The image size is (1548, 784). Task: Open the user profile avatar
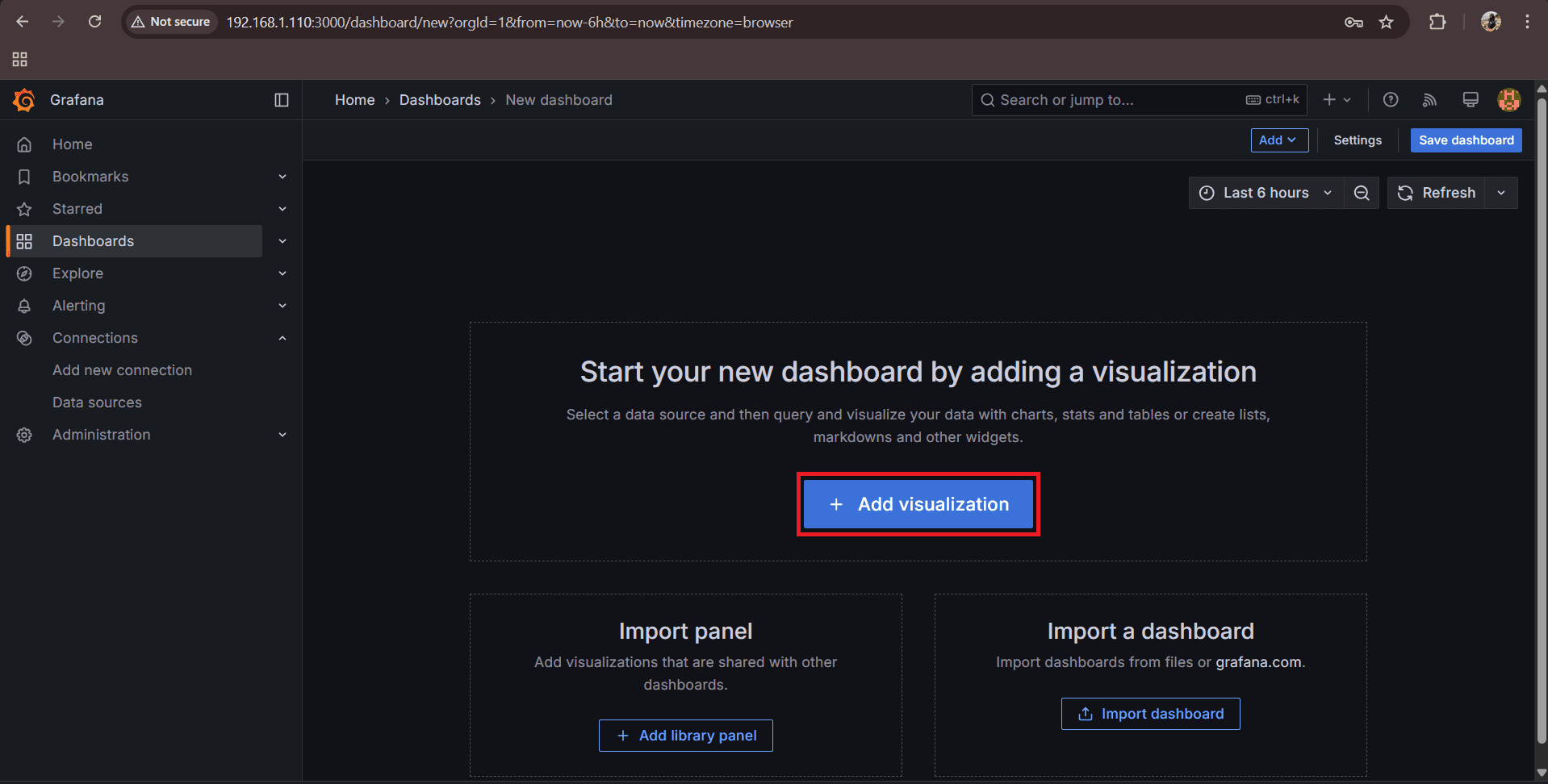[1508, 100]
